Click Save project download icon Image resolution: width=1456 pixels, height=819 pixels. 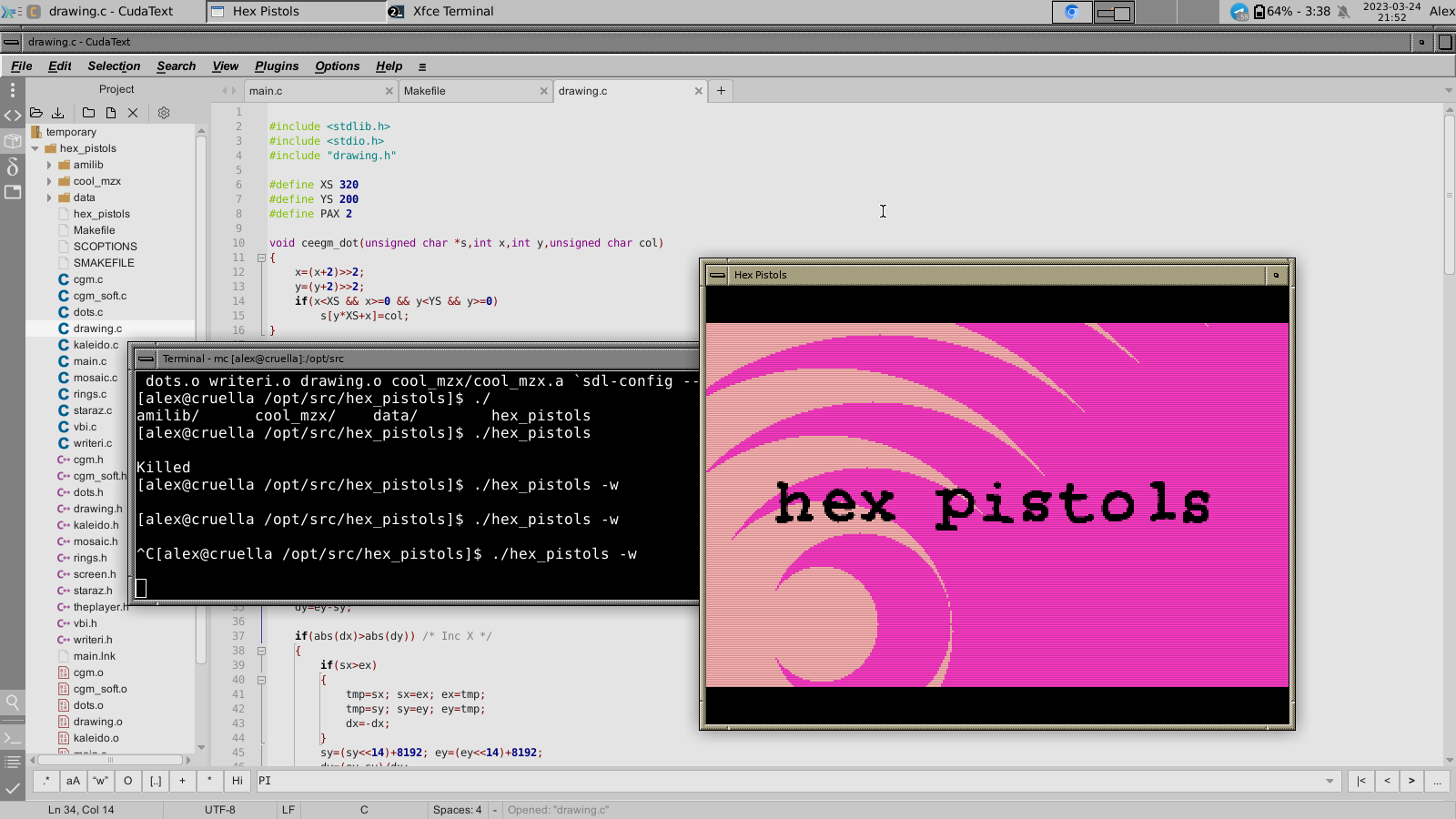[57, 113]
